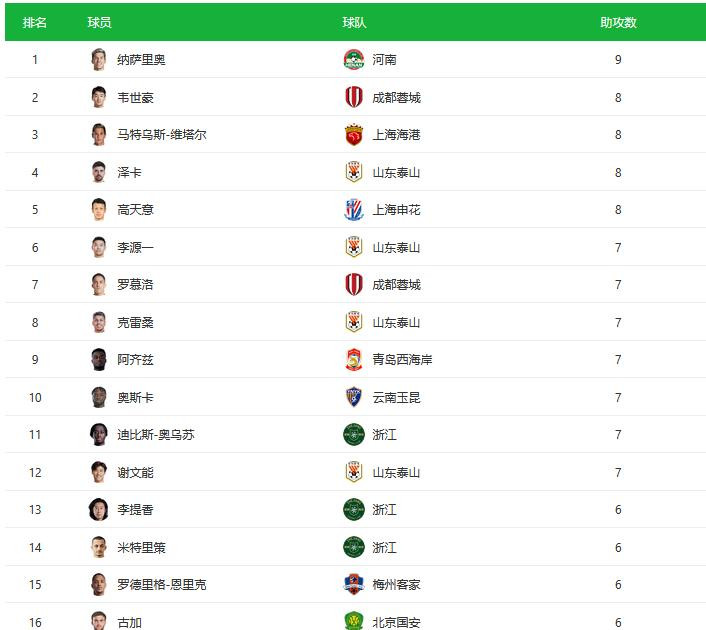Click the avatar of 阿齐兹
This screenshot has height=630, width=706.
tap(98, 360)
